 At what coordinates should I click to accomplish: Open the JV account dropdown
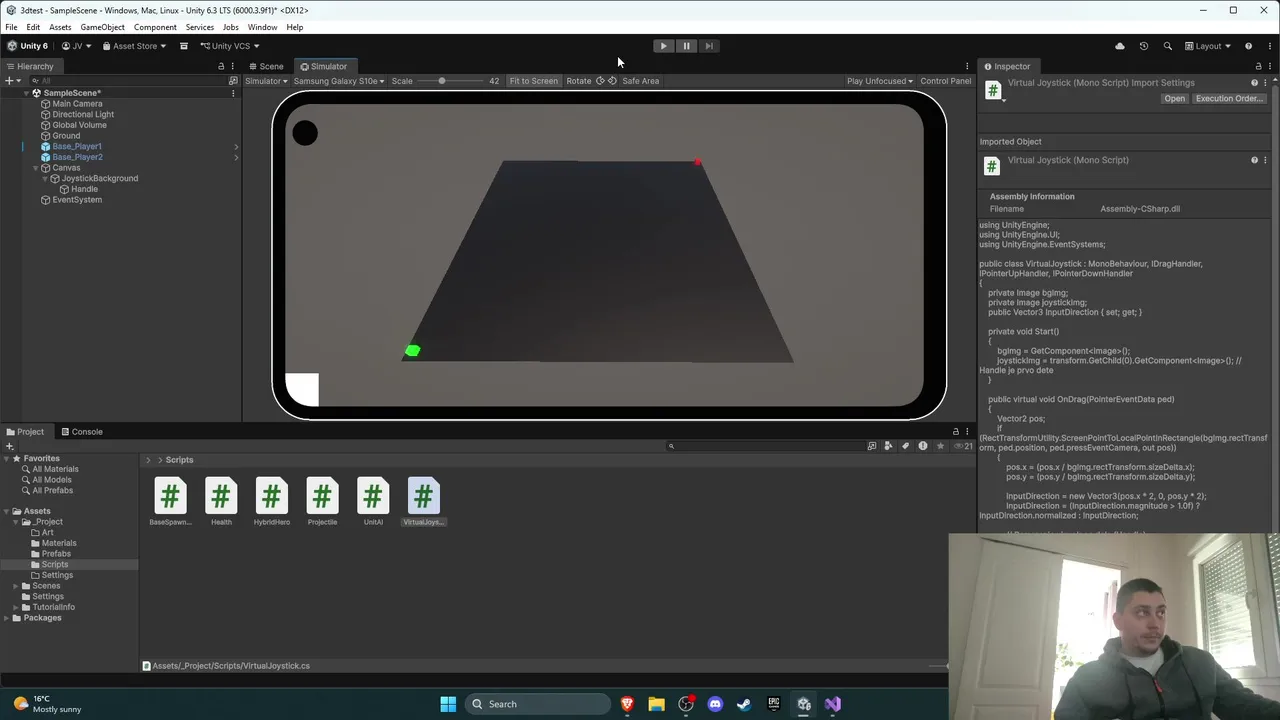[76, 46]
